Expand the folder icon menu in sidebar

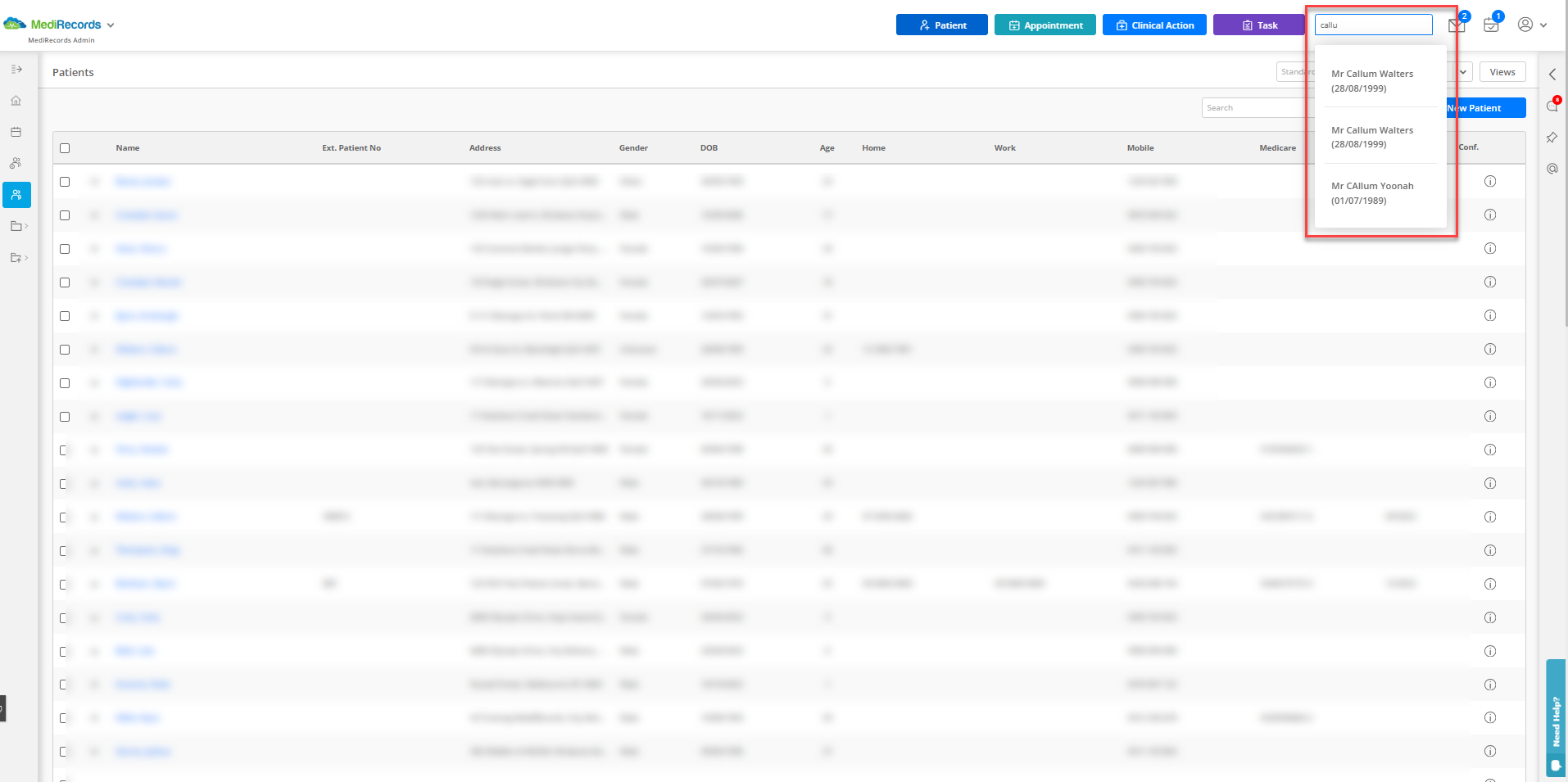(x=18, y=226)
